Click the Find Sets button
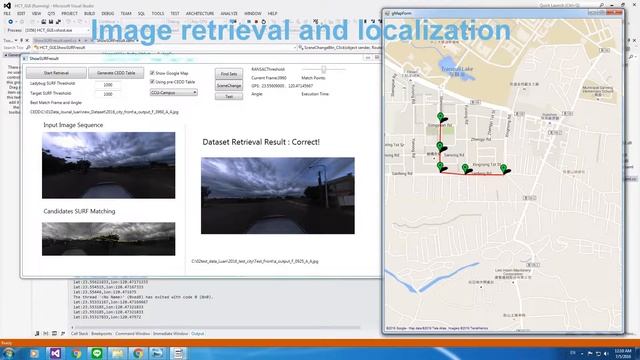 (229, 74)
